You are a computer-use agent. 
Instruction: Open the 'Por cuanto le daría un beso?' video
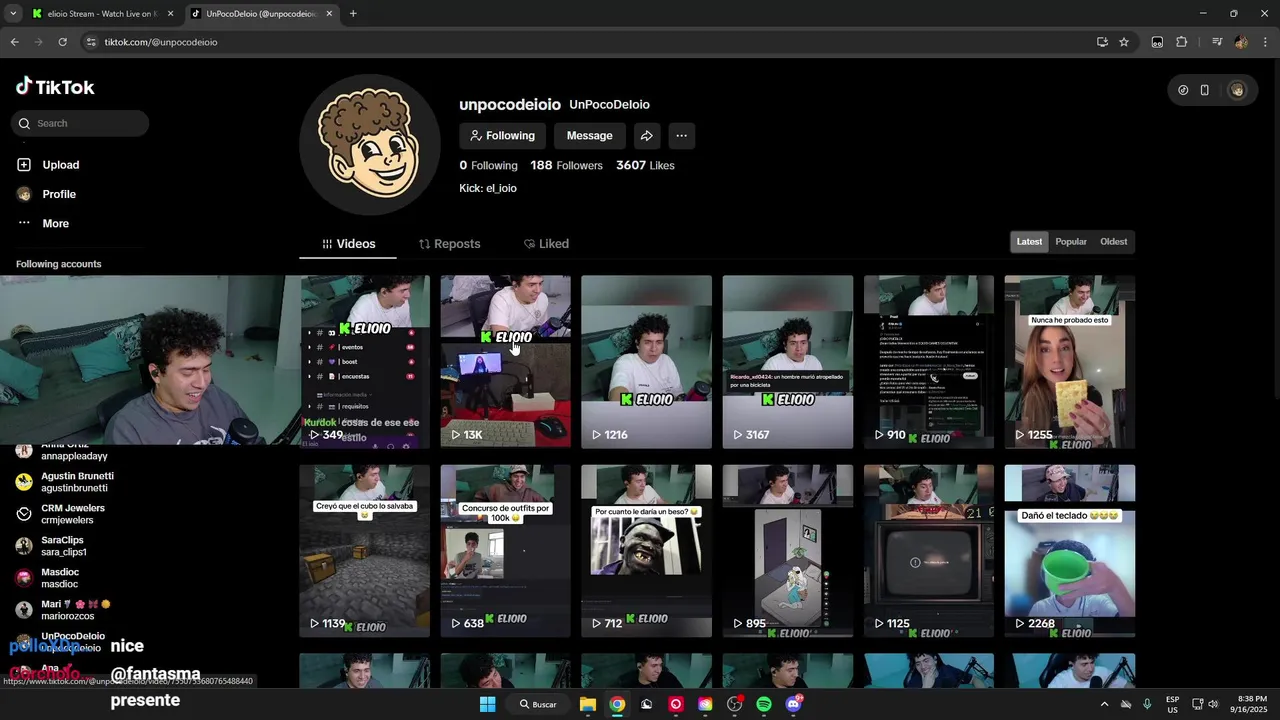pos(646,550)
